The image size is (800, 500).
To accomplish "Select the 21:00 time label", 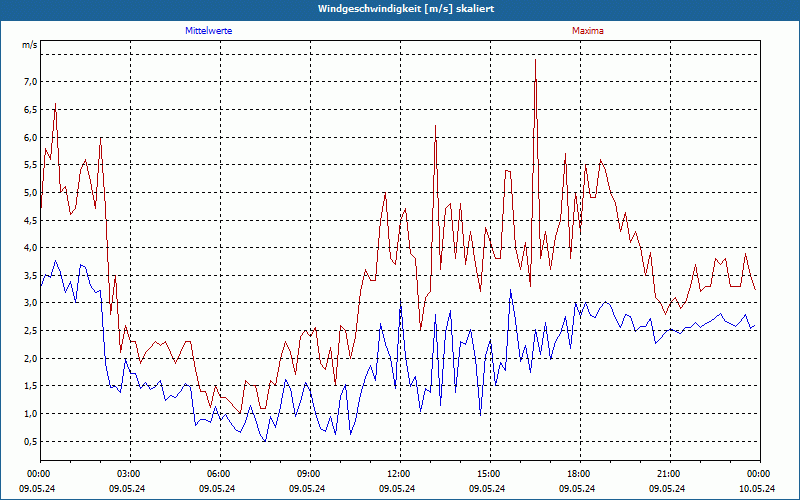I will click(667, 474).
